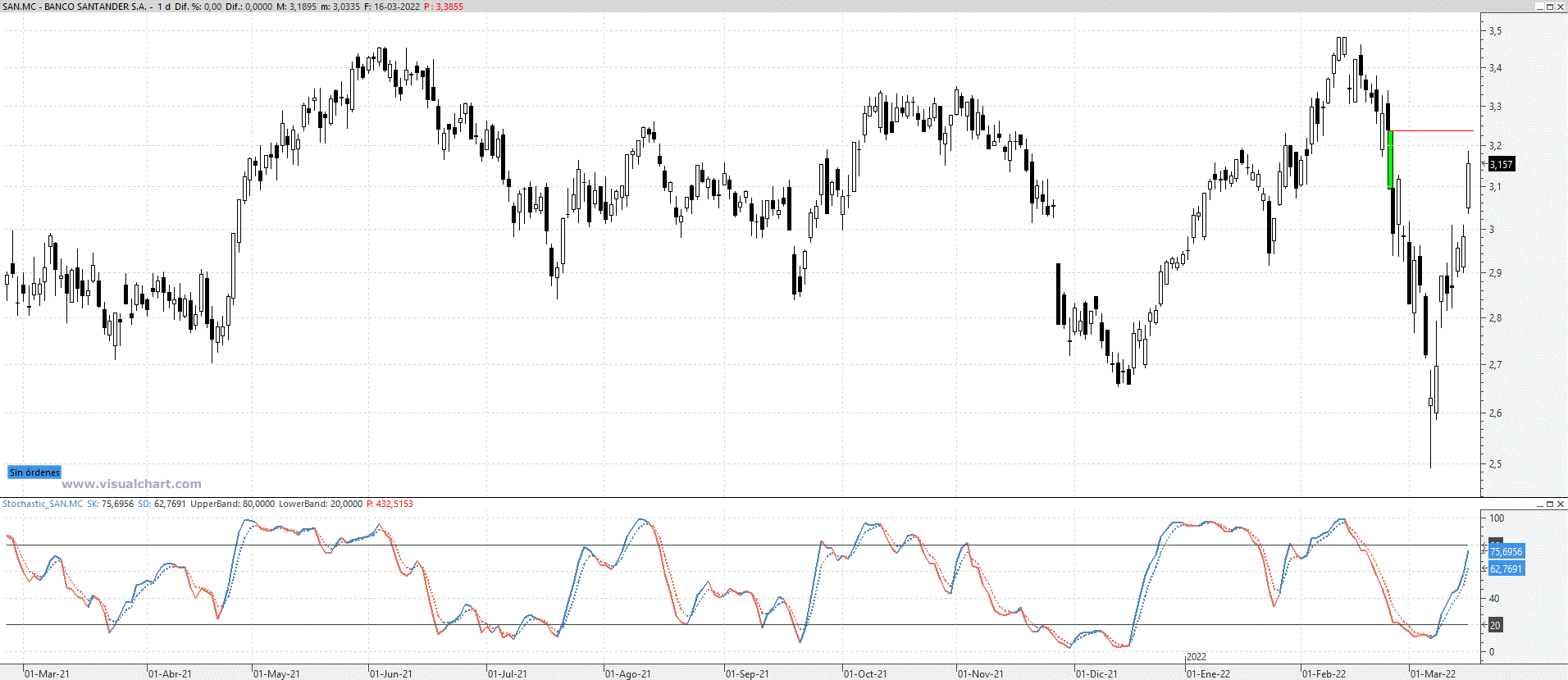Click the 75,6956 SK value marker
This screenshot has height=680, width=1568.
click(1506, 552)
